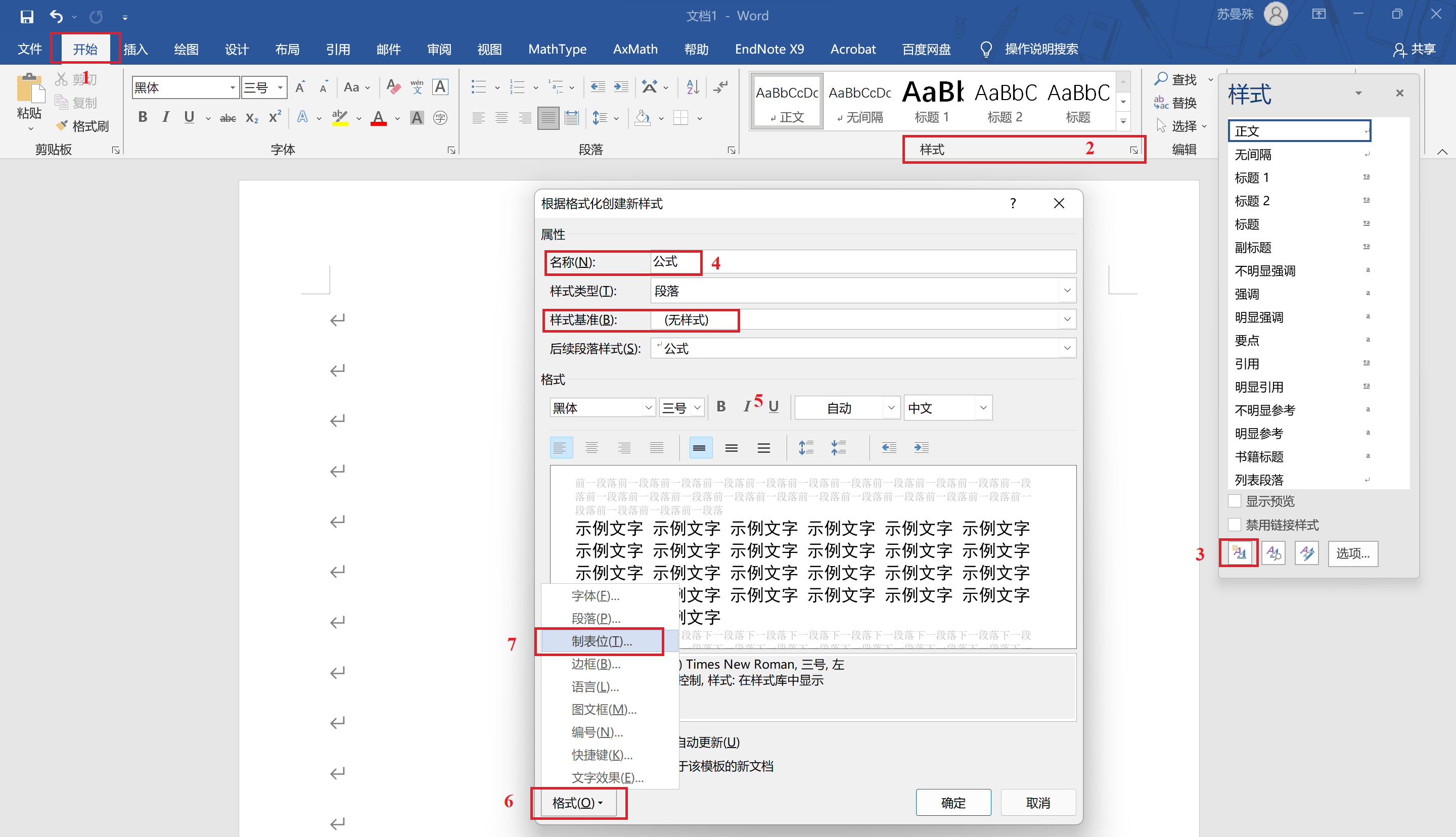Open the dialog help question mark
This screenshot has width=1456, height=837.
(x=1013, y=203)
